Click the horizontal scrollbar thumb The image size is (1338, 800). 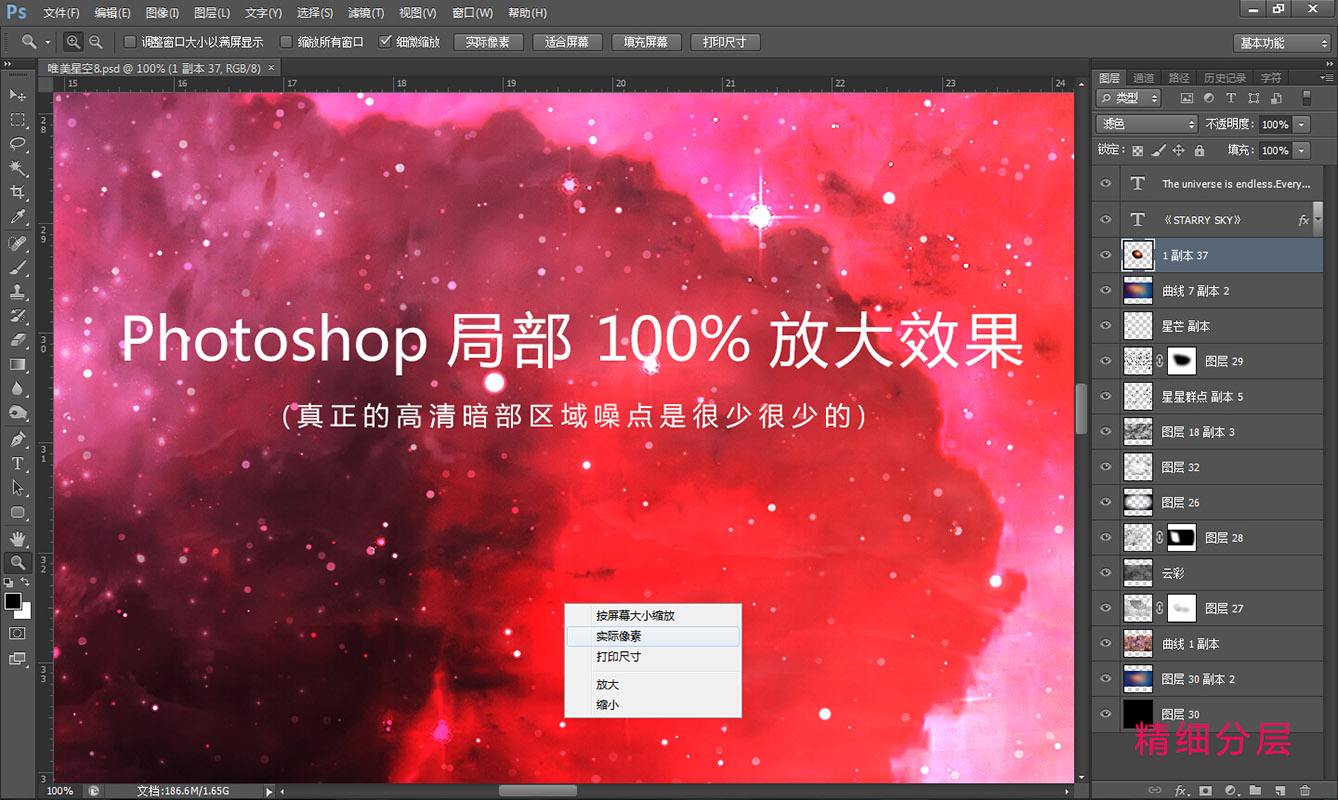tap(538, 791)
